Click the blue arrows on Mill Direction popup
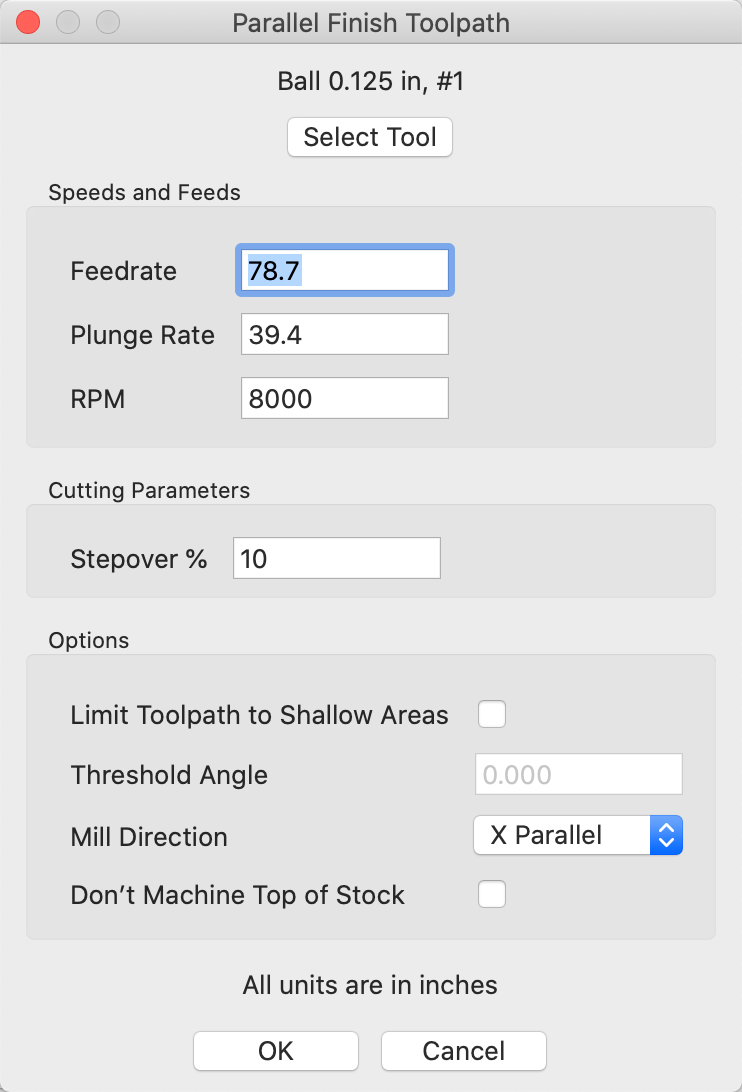Screen dimensions: 742x1092 click(x=667, y=835)
